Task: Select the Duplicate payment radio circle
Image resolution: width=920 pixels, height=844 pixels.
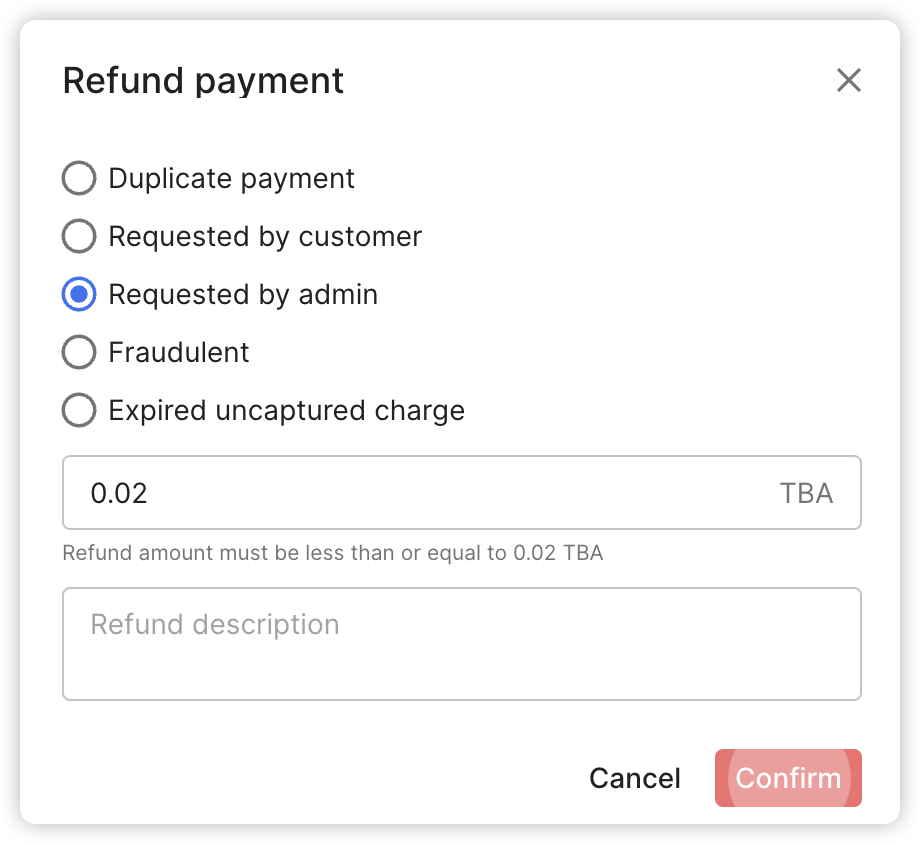Action: coord(79,179)
